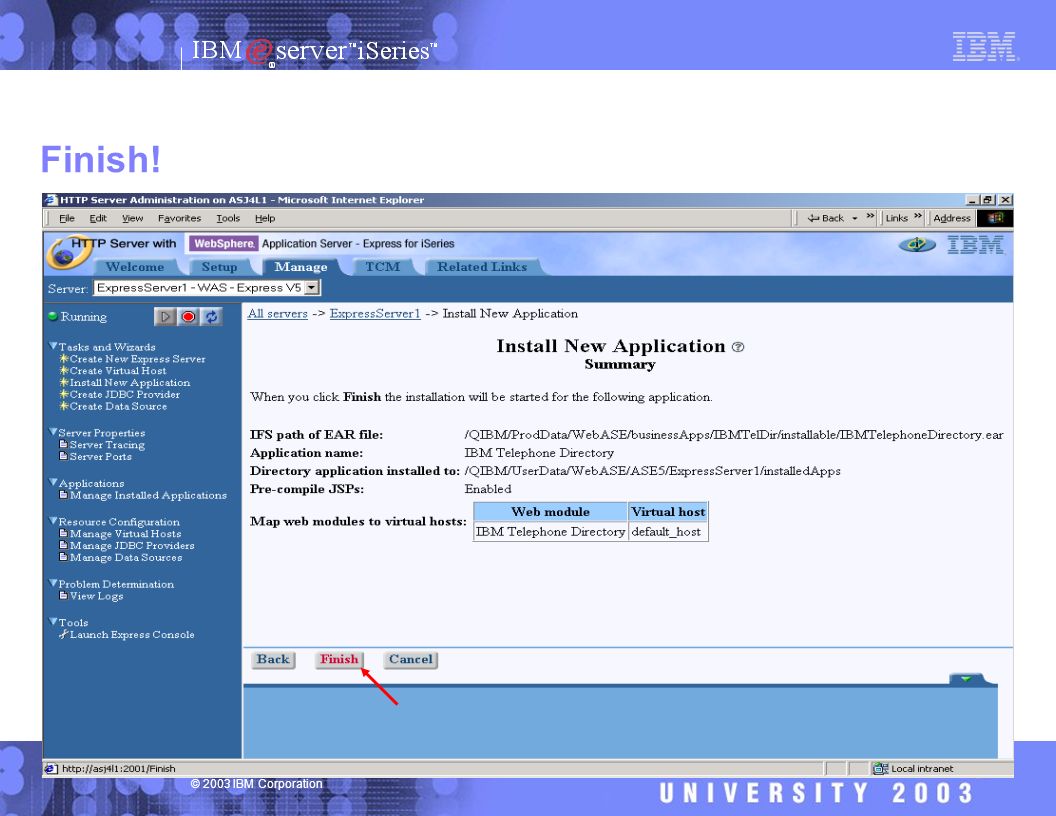Follow the All servers breadcrumb link
Screen dimensions: 1056x816
pyautogui.click(x=277, y=314)
